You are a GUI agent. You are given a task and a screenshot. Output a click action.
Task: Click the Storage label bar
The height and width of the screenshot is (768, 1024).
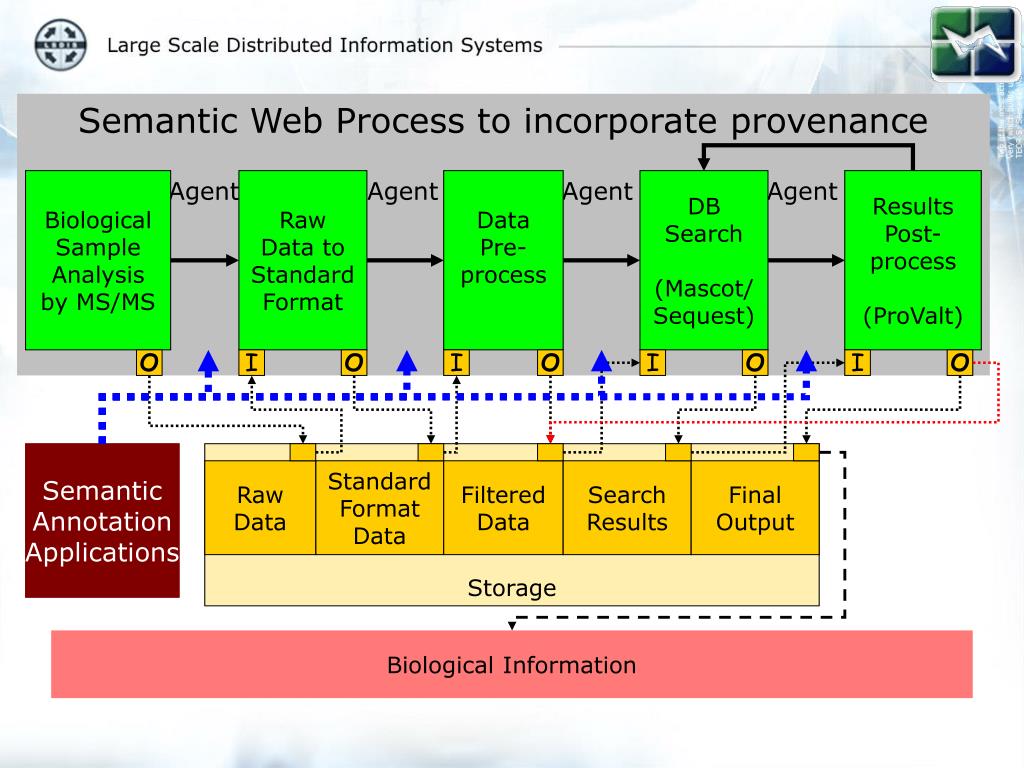[x=512, y=581]
